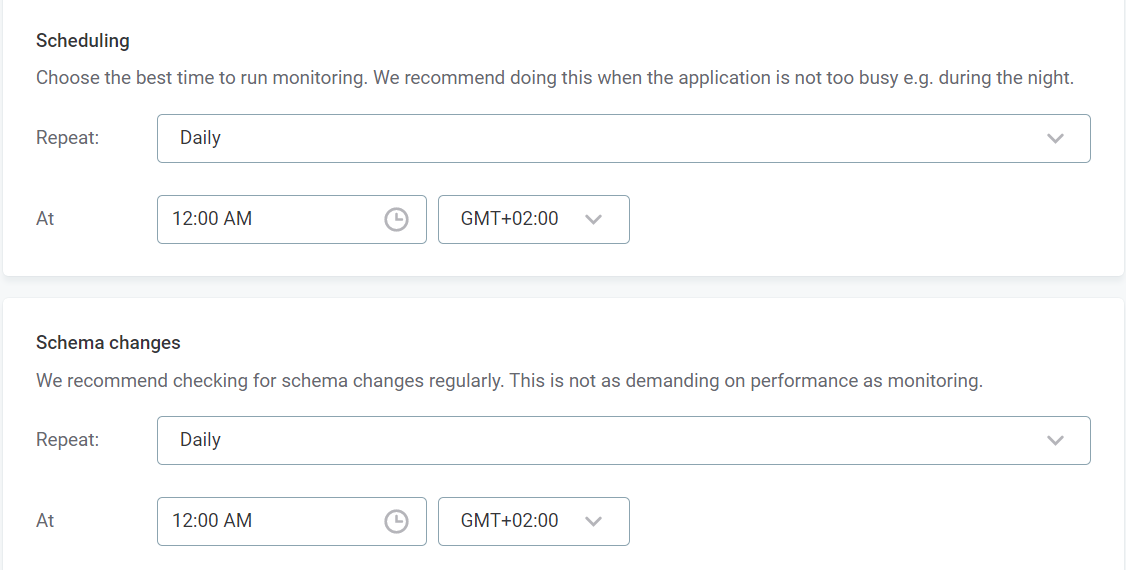Expand the Schema changes timezone GMT+02:00 selector
The height and width of the screenshot is (570, 1126).
pos(533,521)
